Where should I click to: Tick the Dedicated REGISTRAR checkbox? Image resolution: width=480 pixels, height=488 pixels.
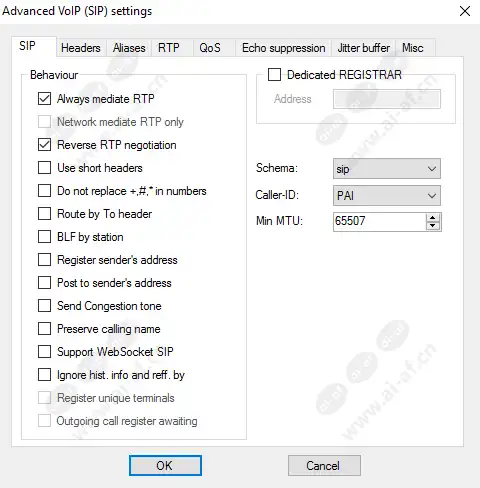point(274,75)
